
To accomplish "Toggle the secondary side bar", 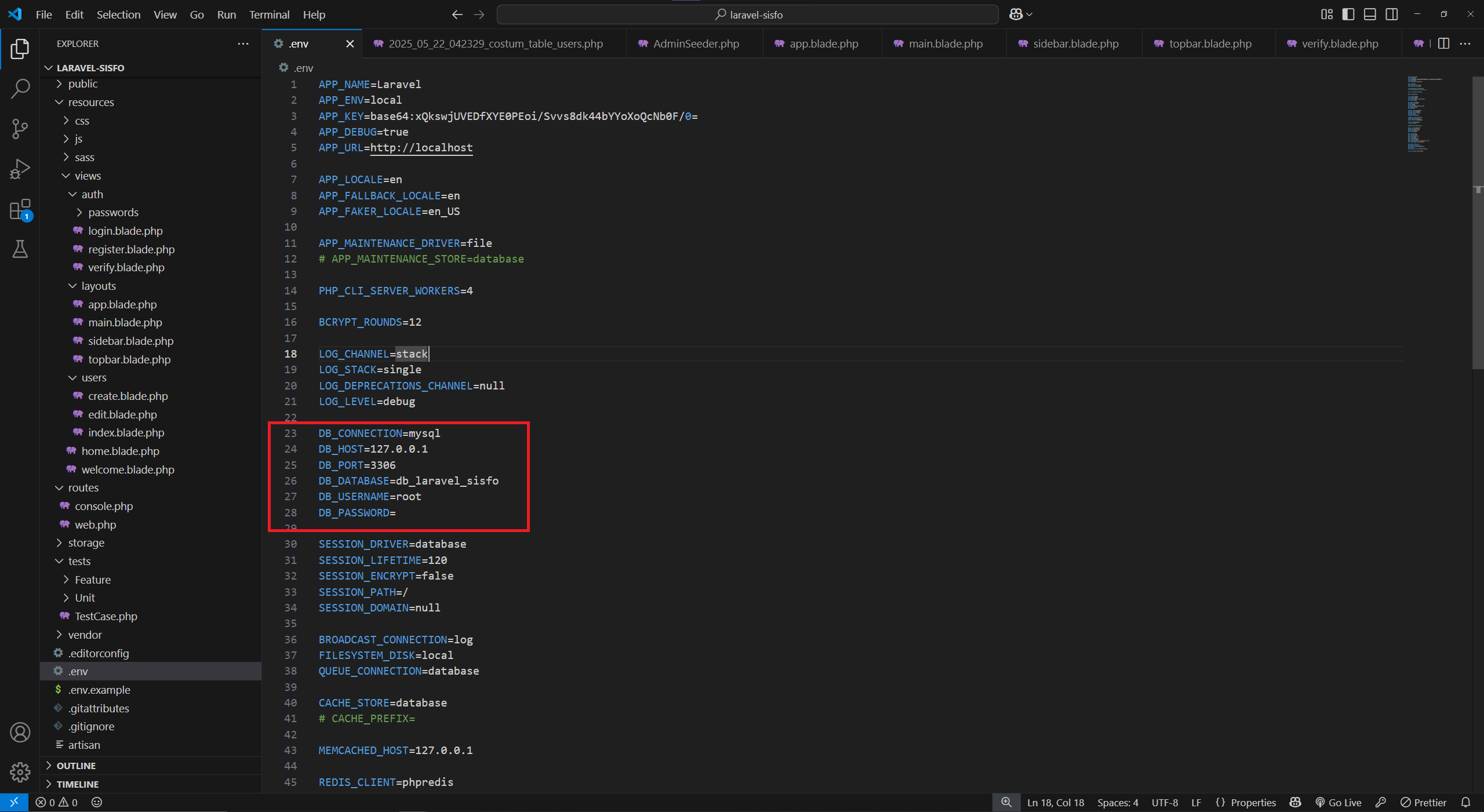I will (1392, 14).
